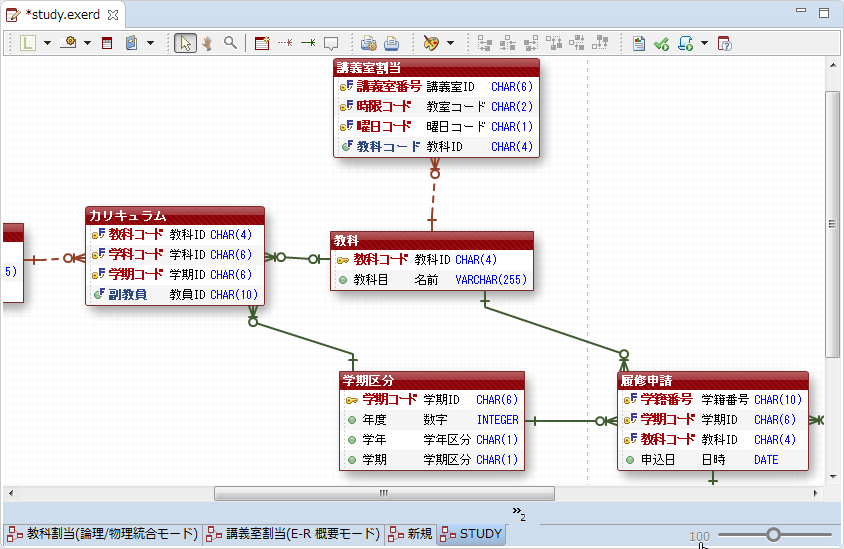Click the scroll-up arrow of vertical scrollbar

pyautogui.click(x=833, y=65)
